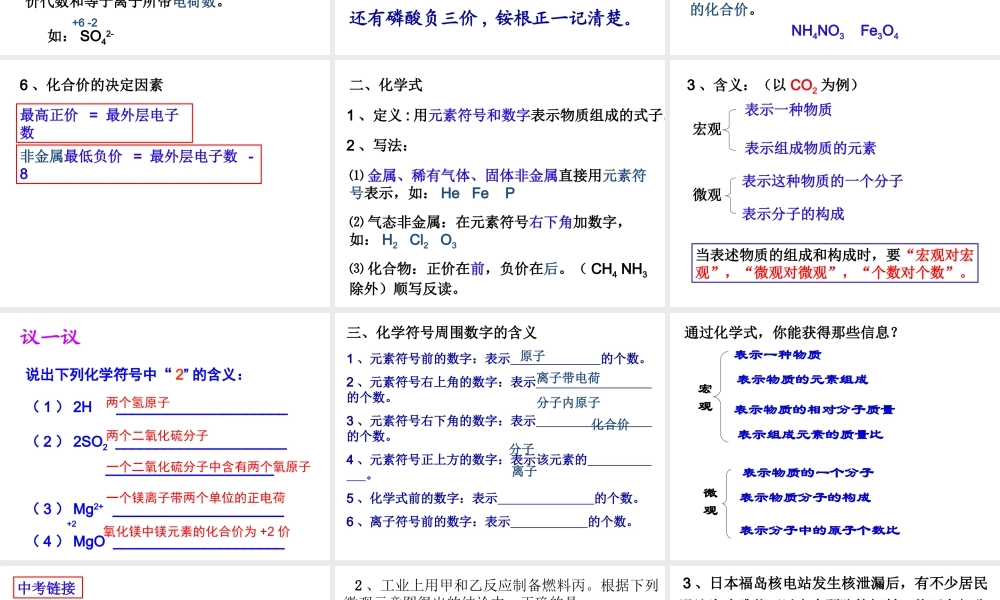Click the answer 两个二氧化硫分子

[x=157, y=435]
